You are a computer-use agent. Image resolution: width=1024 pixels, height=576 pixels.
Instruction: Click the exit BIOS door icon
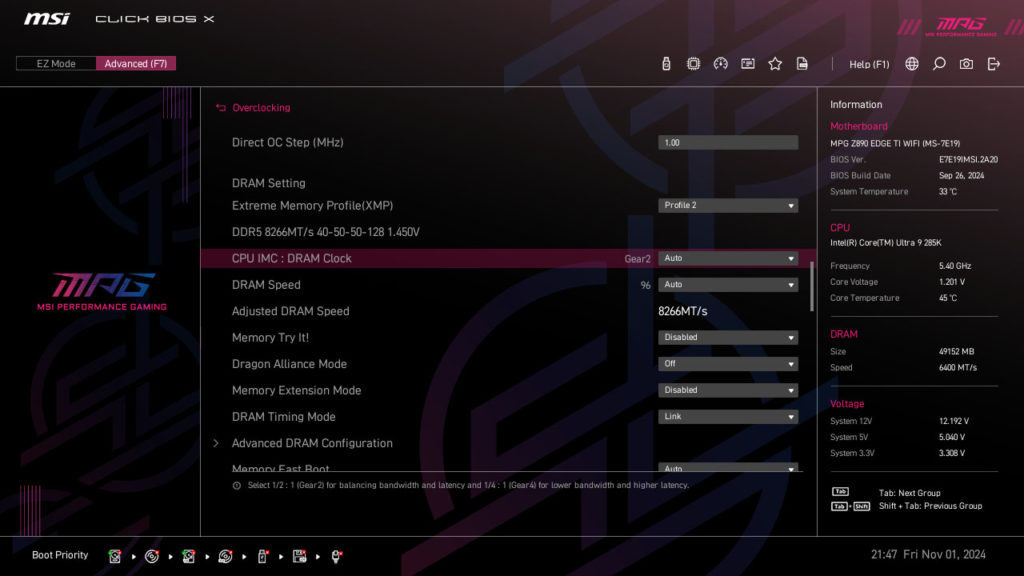(993, 63)
